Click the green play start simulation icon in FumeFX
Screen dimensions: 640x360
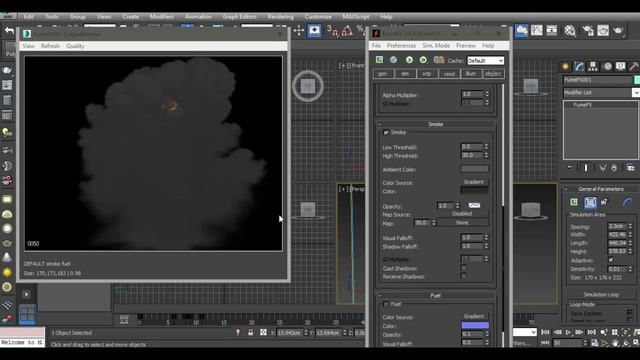(409, 60)
